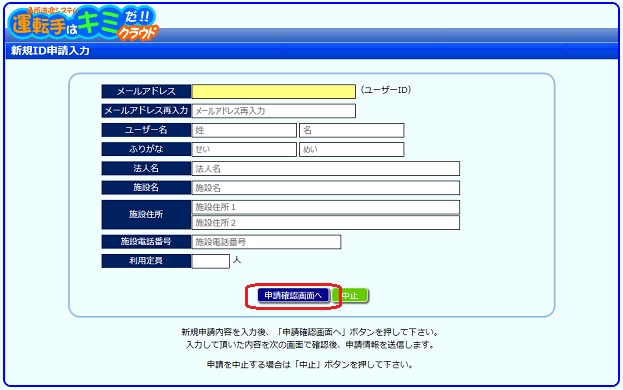Click the 施設電話番号 label cell
This screenshot has height=390, width=623.
[x=146, y=242]
